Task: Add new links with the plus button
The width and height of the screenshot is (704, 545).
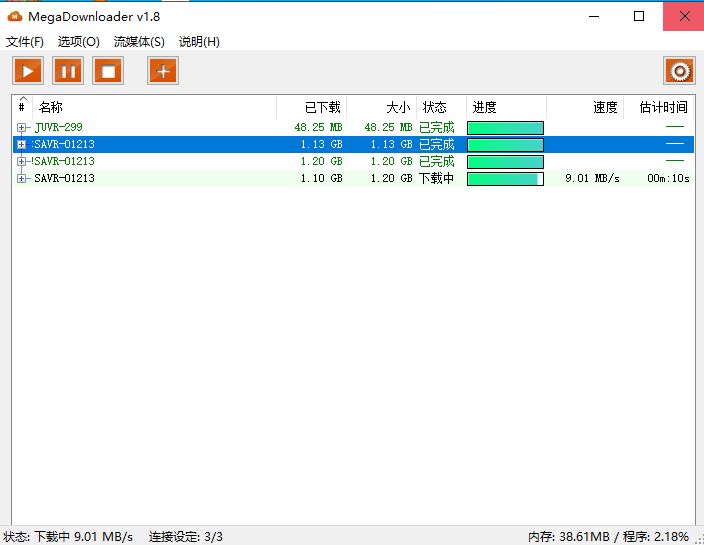Action: coord(163,71)
